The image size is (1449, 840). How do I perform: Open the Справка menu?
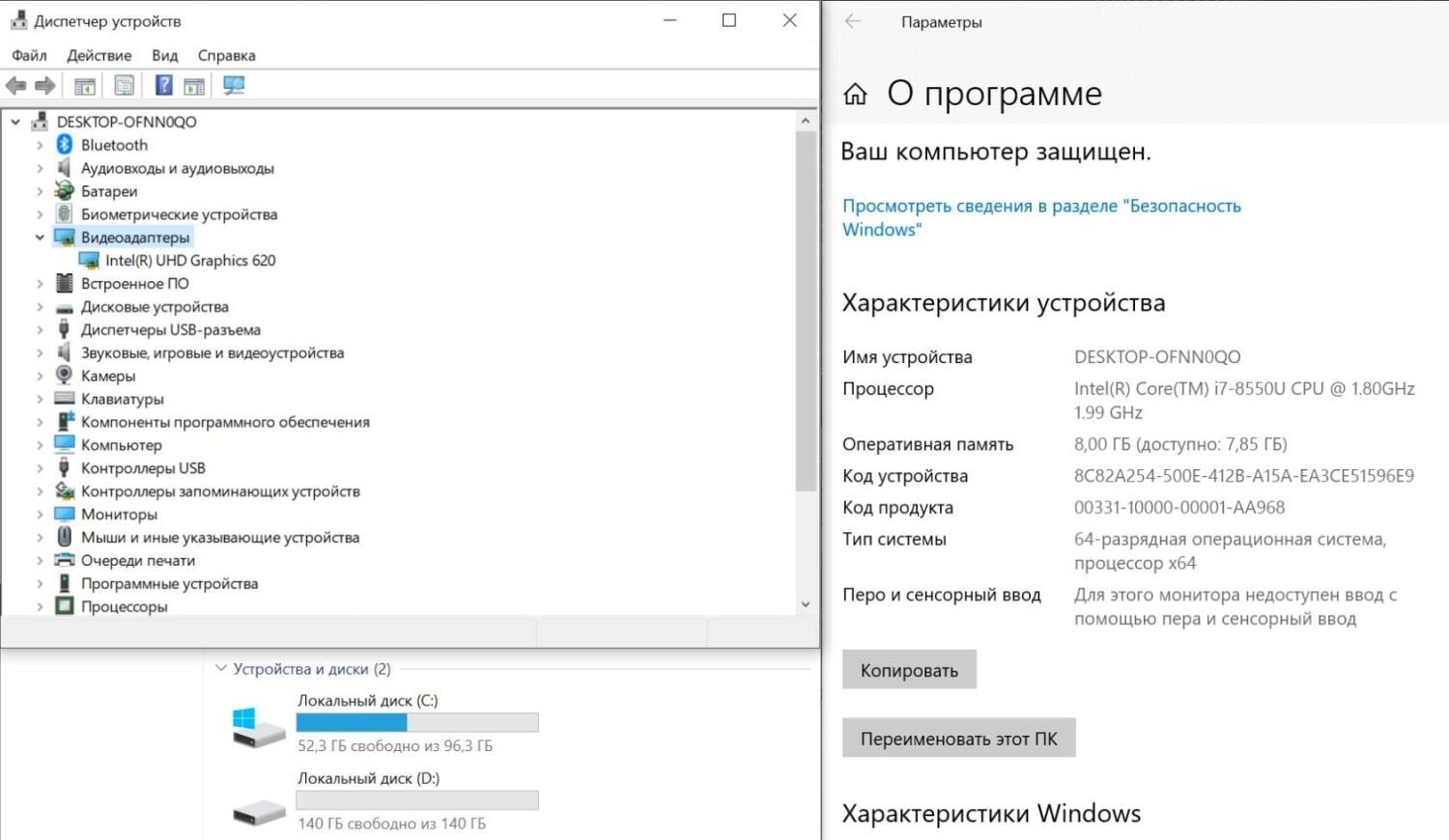[226, 56]
